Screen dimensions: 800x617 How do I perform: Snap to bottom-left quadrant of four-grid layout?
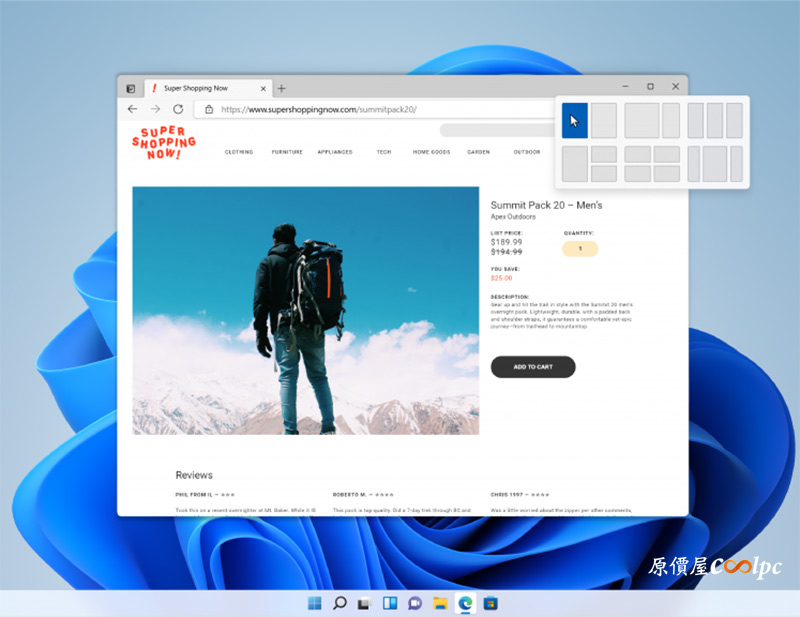point(637,174)
